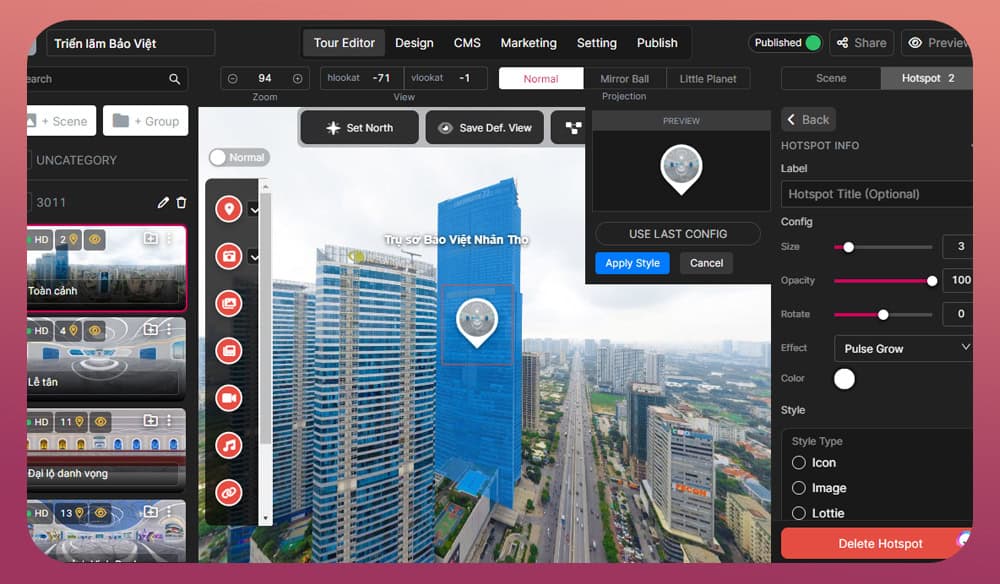Select the image gallery hotspot tool
1000x584 pixels.
[x=228, y=305]
